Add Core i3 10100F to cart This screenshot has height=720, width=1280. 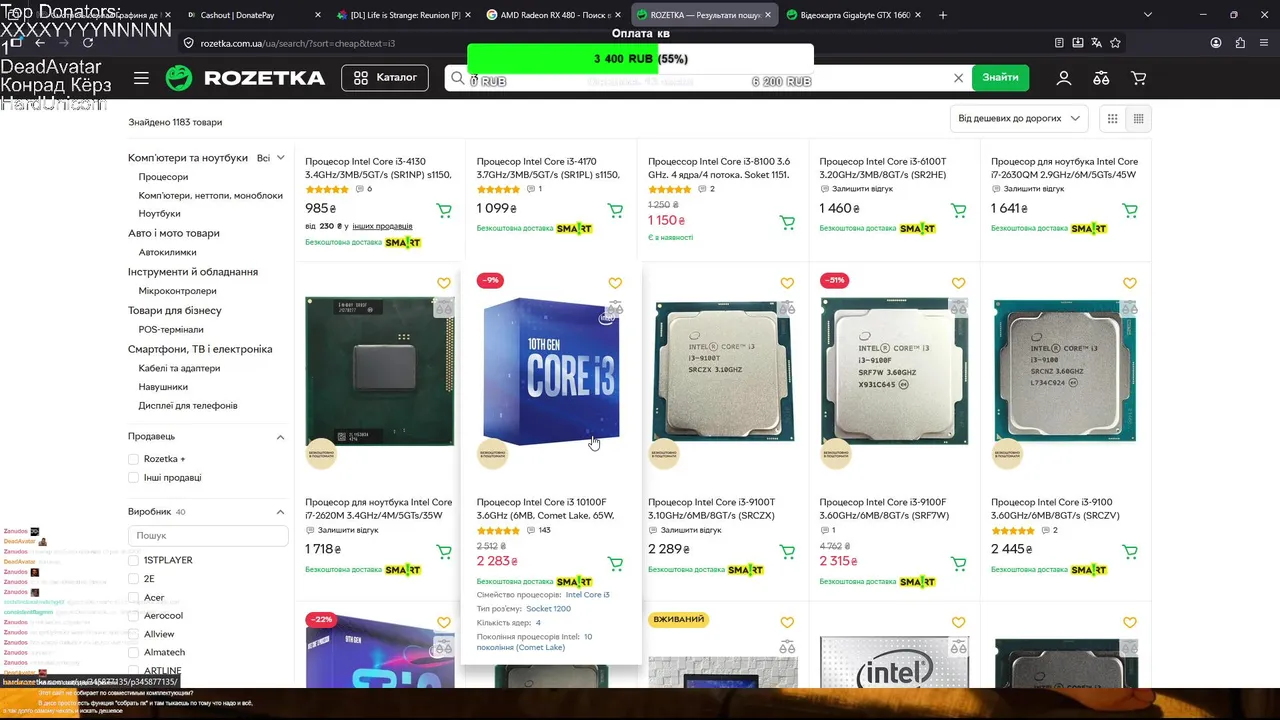tap(615, 564)
